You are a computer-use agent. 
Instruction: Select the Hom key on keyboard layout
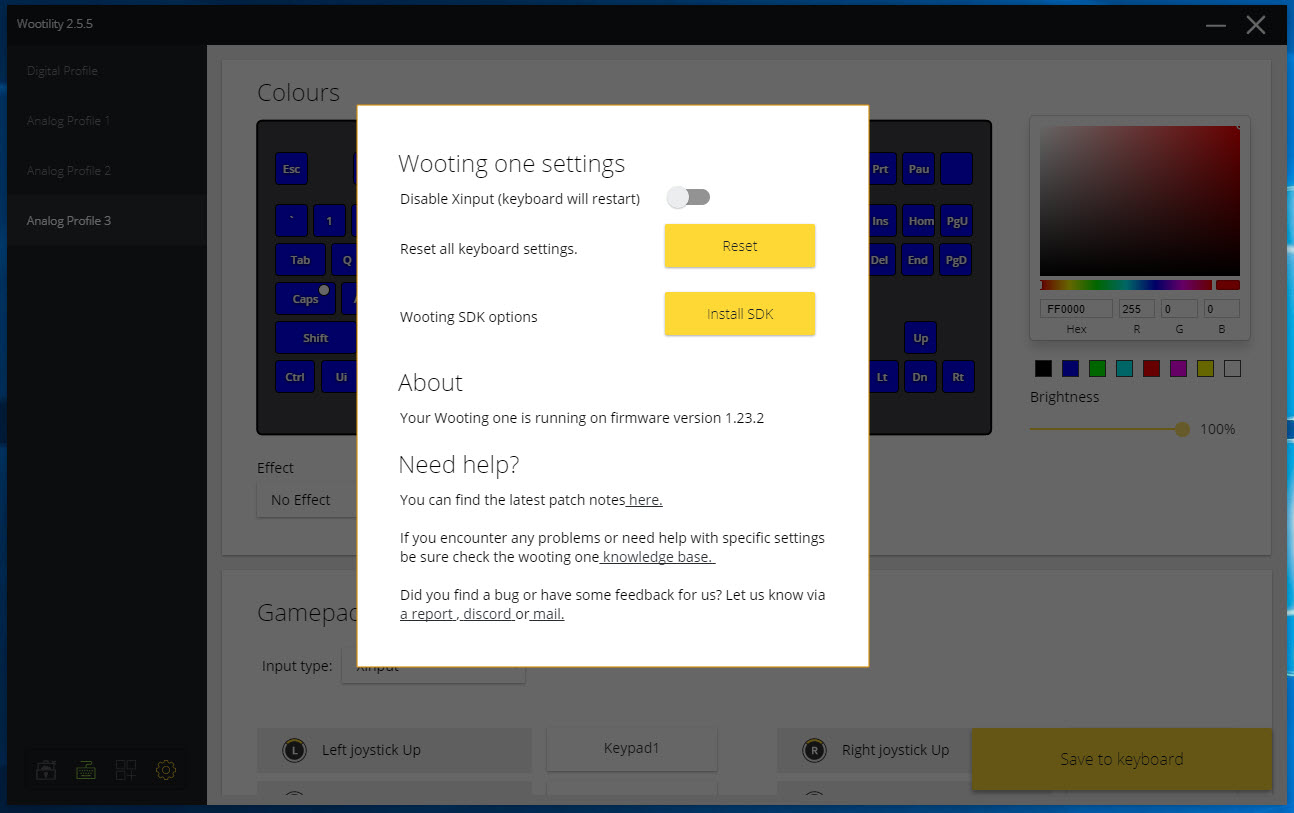(920, 221)
